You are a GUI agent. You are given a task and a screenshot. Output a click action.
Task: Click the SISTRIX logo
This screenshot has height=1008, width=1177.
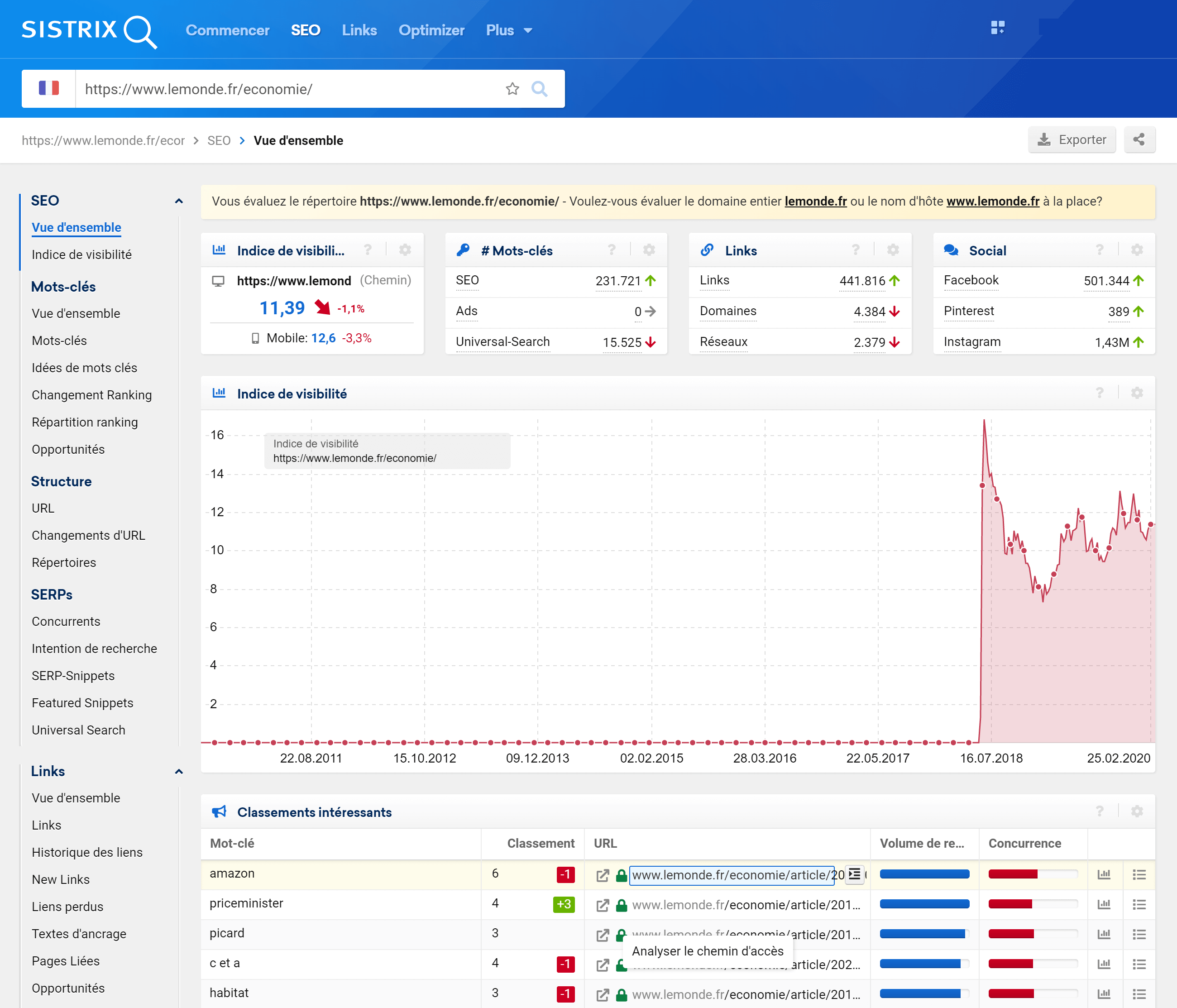(x=89, y=31)
